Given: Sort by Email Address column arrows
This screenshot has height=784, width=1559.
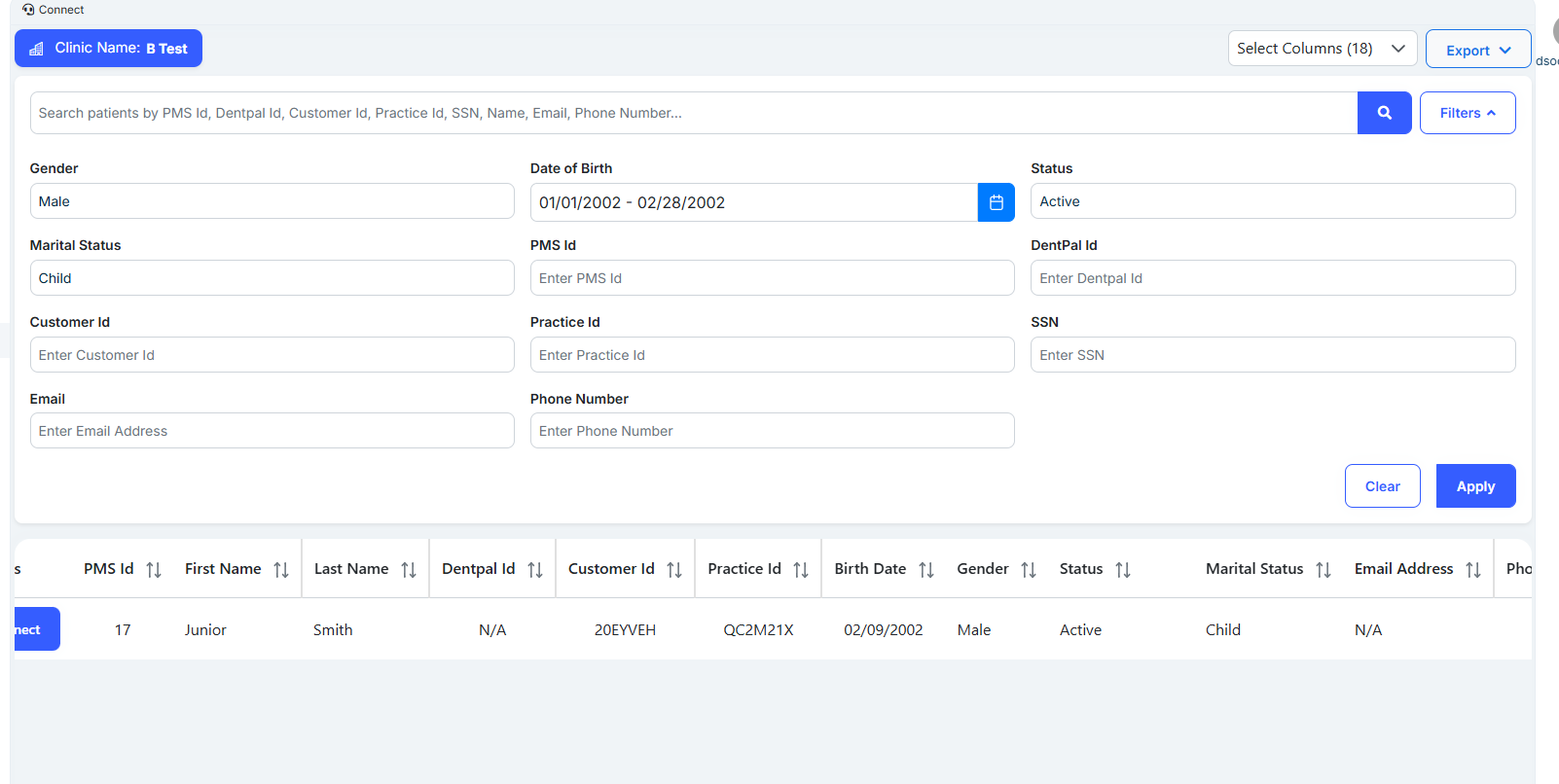Looking at the screenshot, I should 1473,570.
